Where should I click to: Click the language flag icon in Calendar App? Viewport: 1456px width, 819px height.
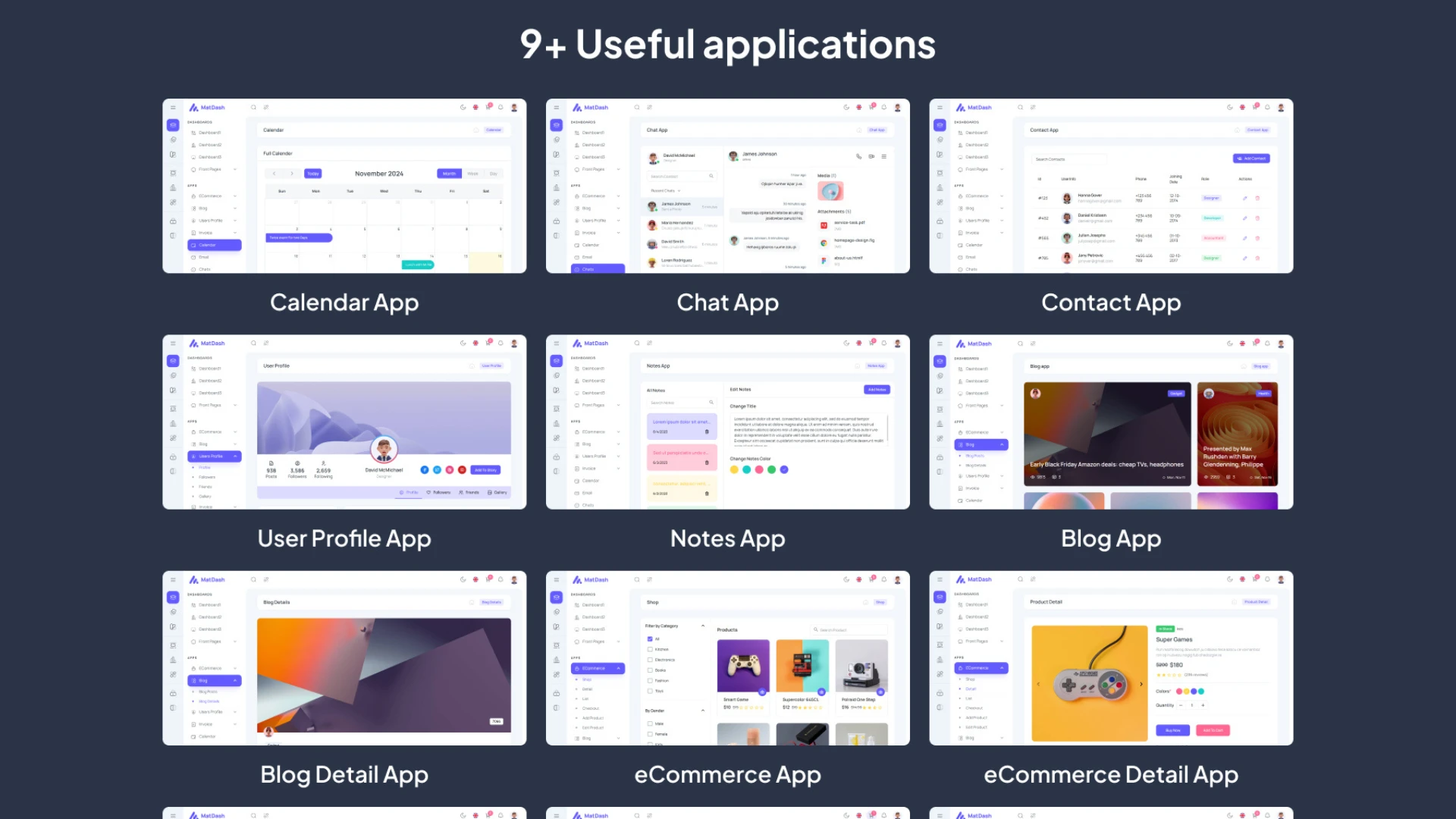click(475, 108)
